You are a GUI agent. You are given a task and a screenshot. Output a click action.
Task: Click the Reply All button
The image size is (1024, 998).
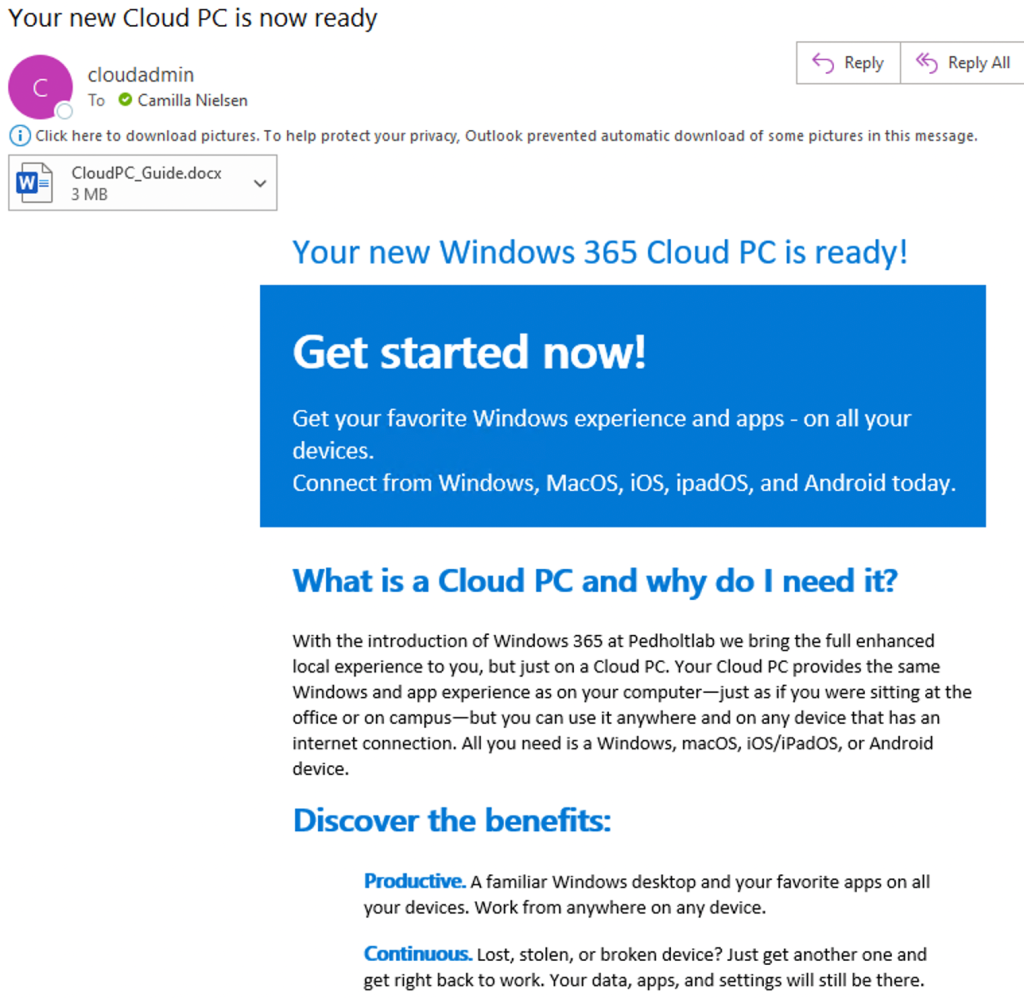[963, 63]
